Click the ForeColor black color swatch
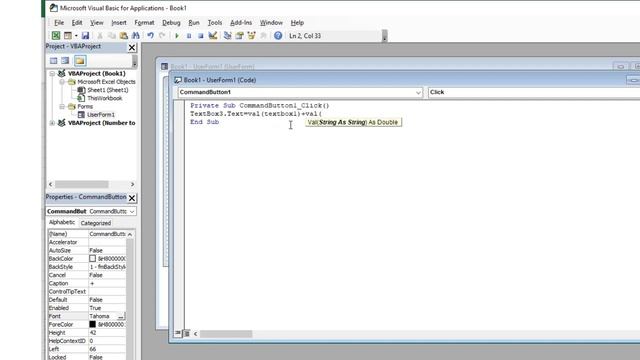640x360 pixels. click(93, 324)
